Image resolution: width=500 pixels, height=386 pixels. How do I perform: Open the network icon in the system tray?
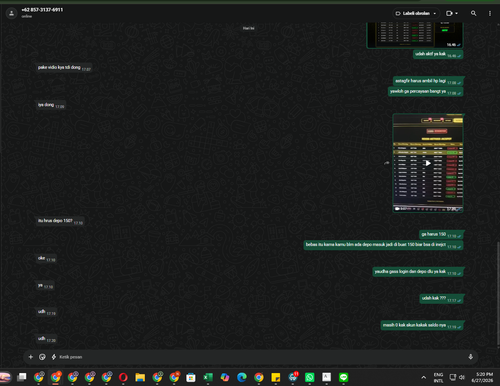453,377
